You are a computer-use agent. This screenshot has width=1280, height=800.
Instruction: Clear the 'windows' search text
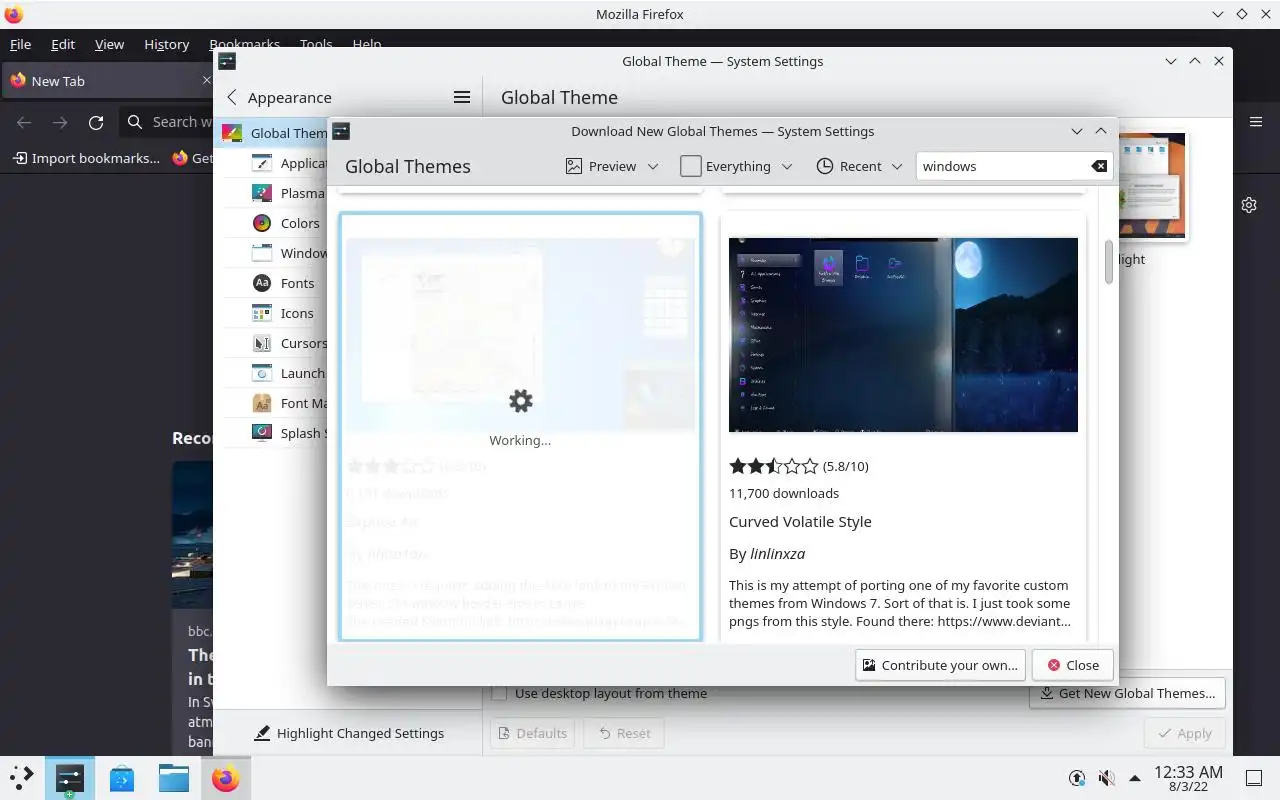click(x=1098, y=166)
